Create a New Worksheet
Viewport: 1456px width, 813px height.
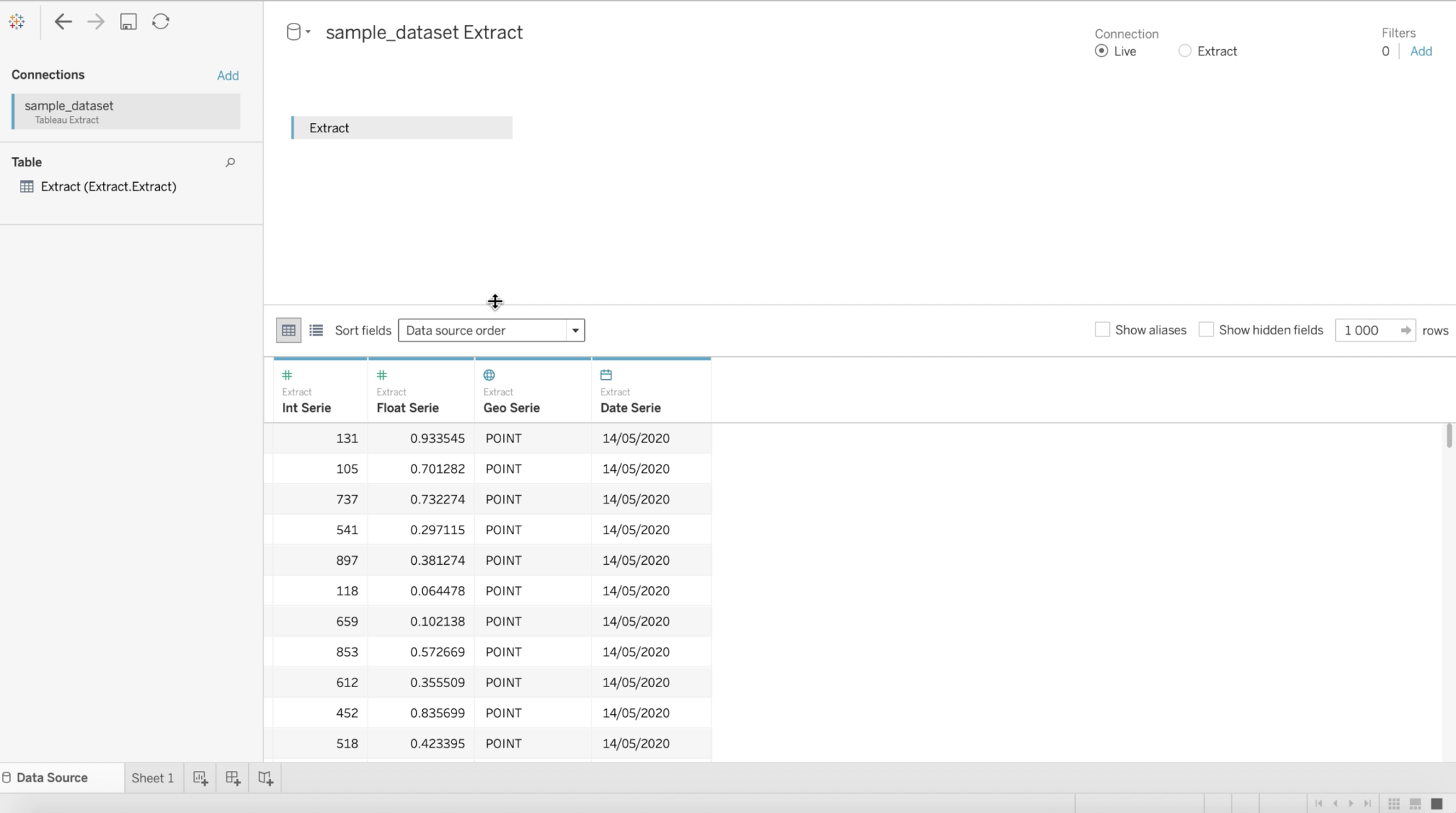pyautogui.click(x=200, y=777)
